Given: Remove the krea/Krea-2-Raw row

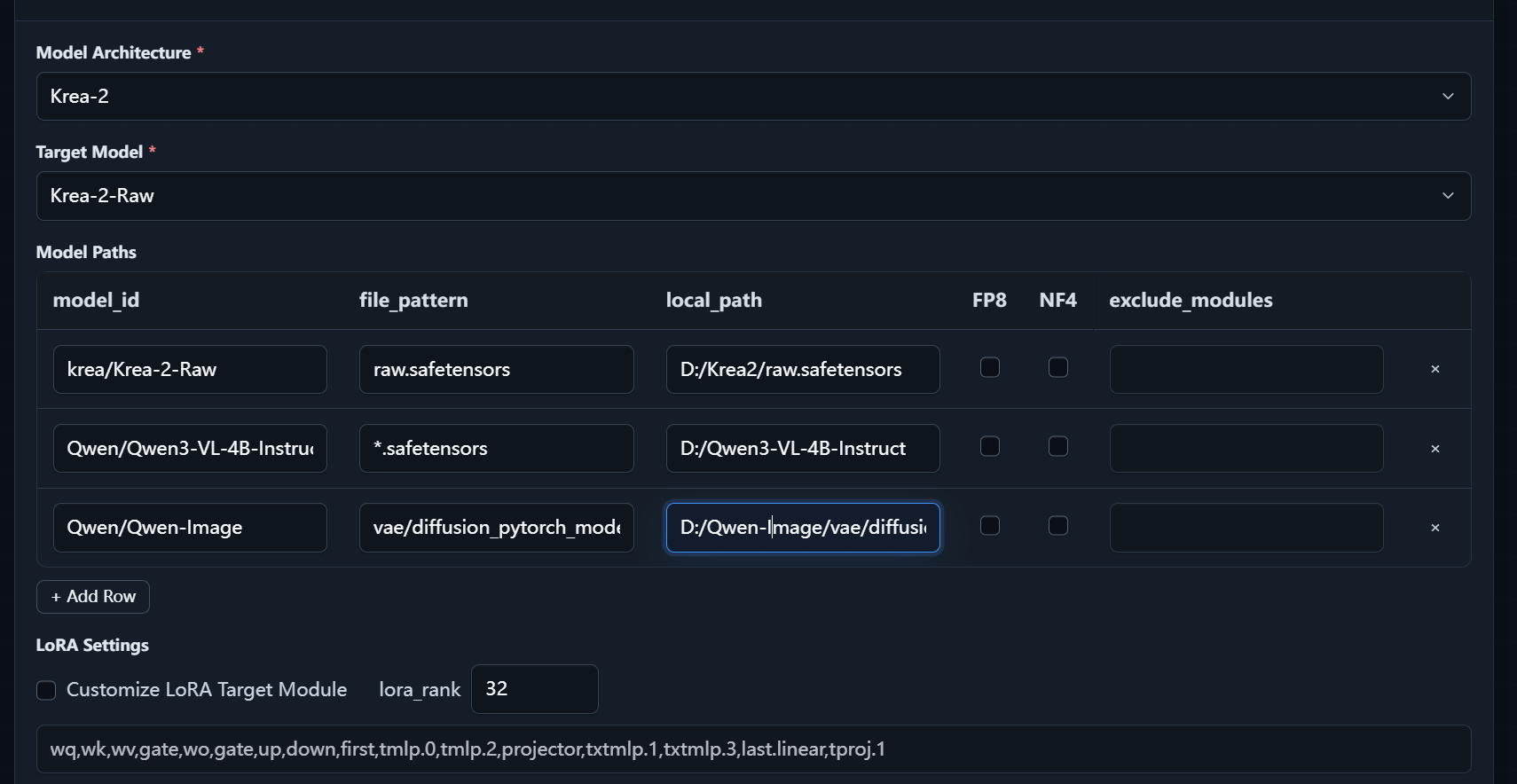Looking at the screenshot, I should point(1434,369).
